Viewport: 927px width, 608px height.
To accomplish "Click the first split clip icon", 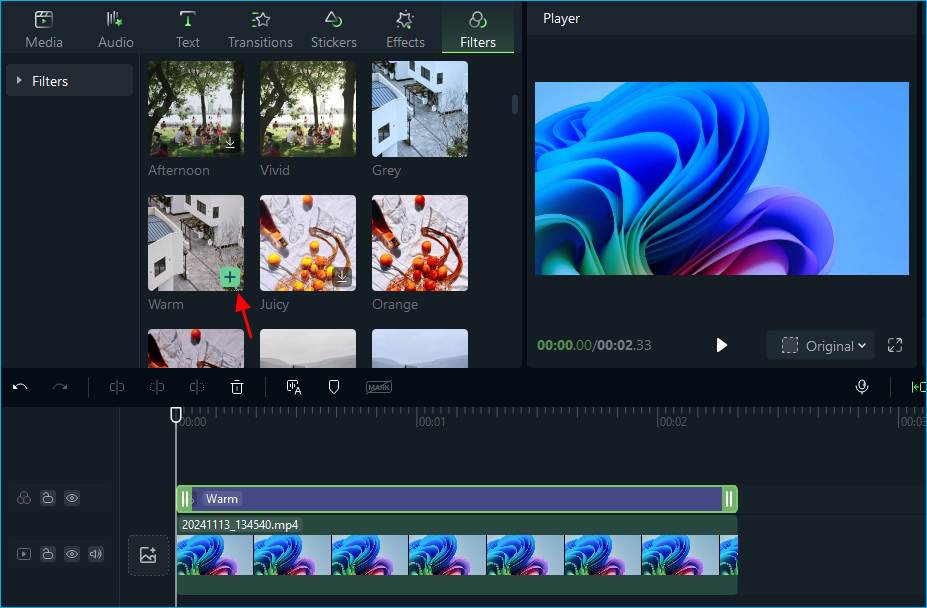I will point(116,387).
